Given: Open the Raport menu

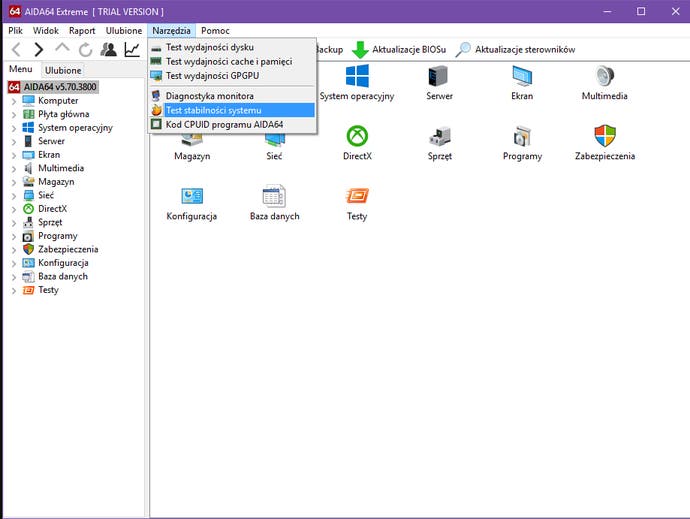Looking at the screenshot, I should coord(82,30).
